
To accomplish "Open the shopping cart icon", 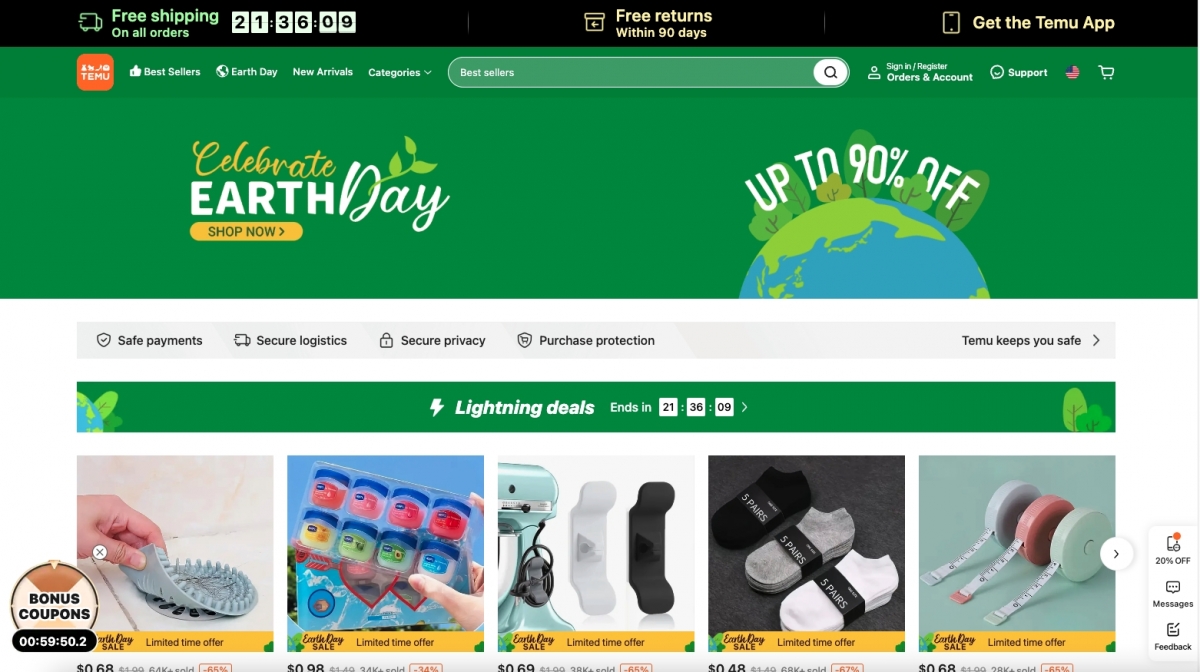I will point(1106,72).
